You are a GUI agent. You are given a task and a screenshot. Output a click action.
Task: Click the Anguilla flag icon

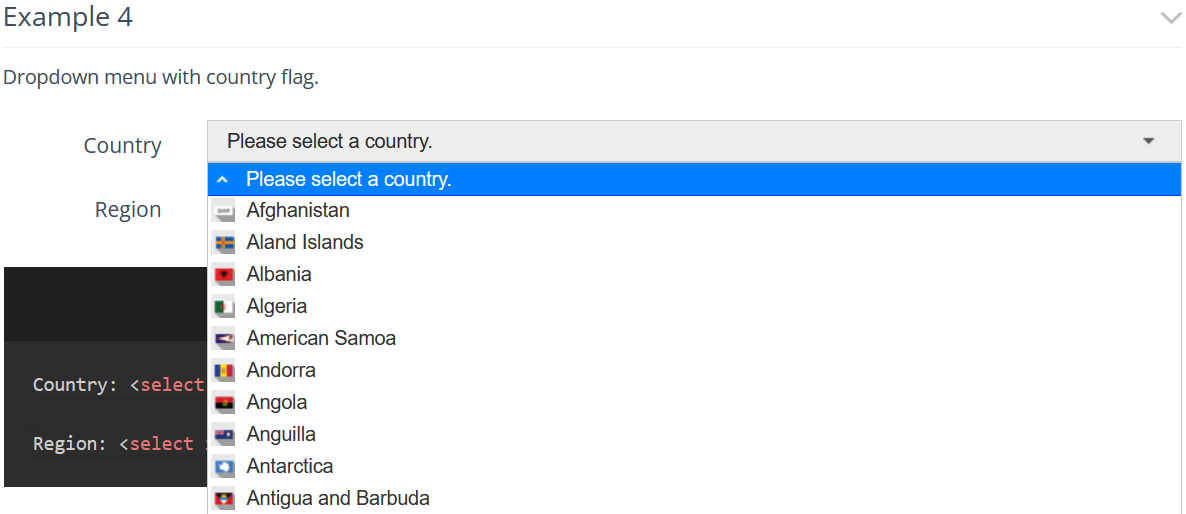(x=224, y=435)
